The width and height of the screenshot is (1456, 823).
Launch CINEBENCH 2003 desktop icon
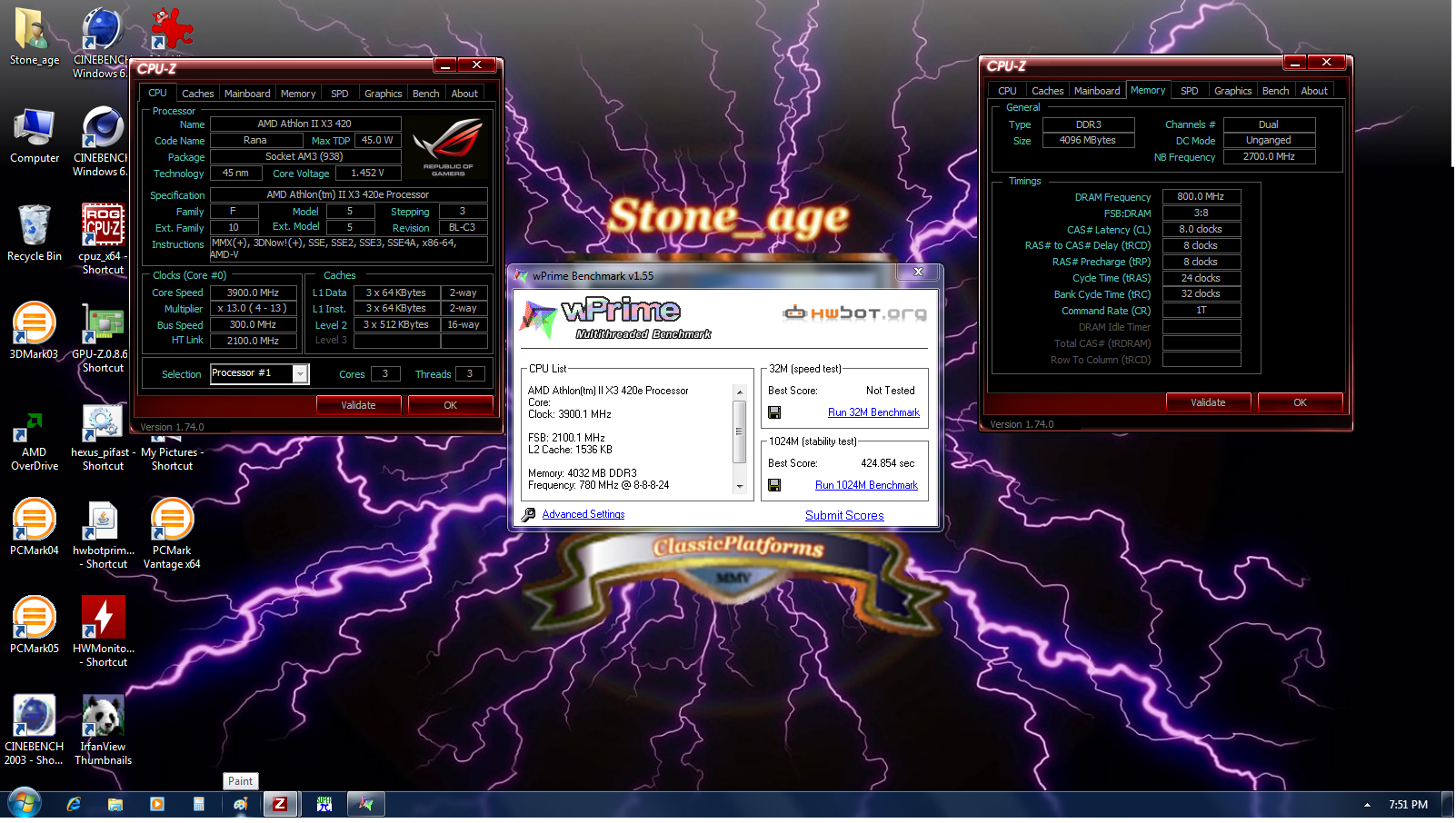(x=34, y=730)
